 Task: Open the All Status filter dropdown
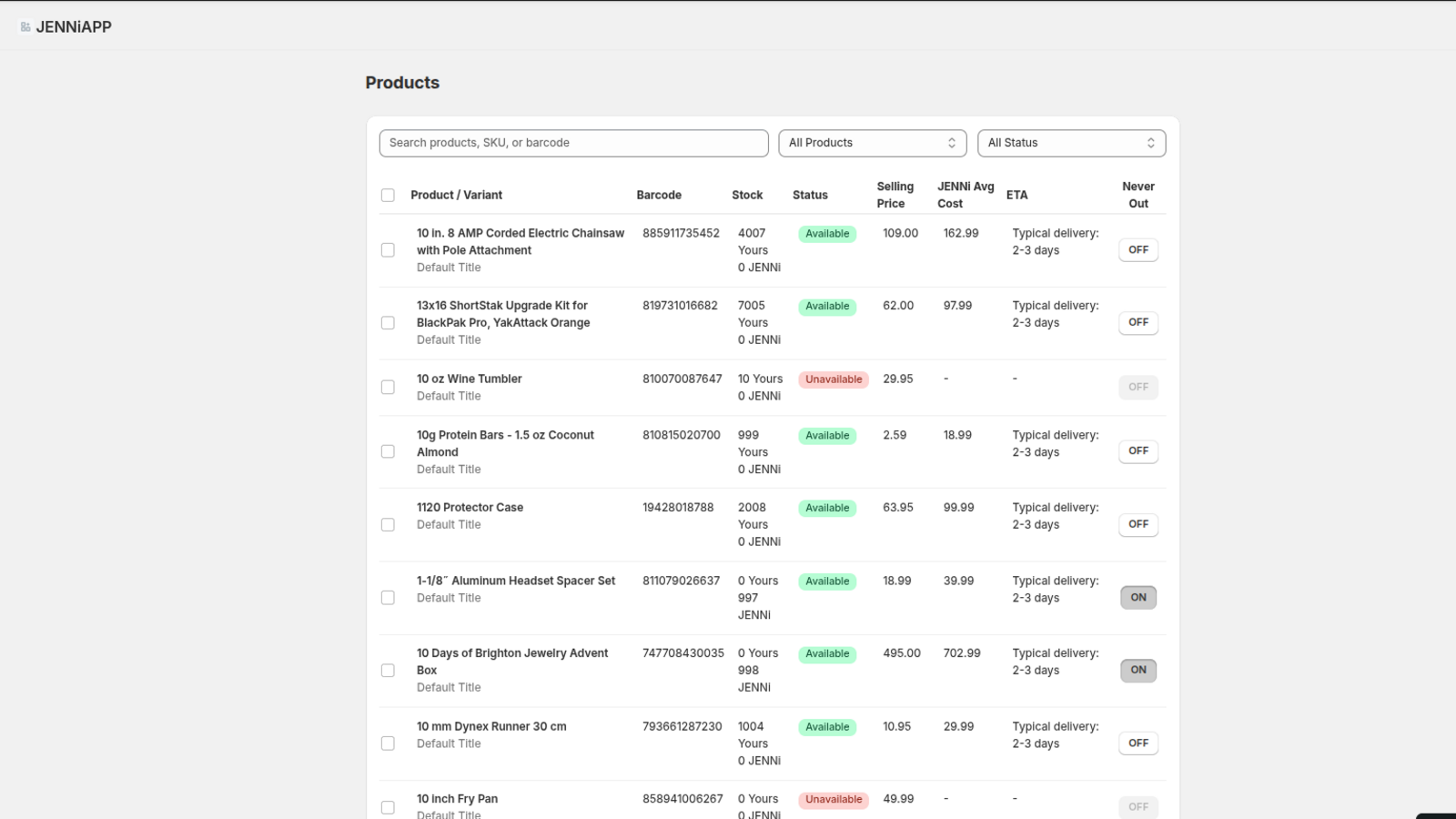(1070, 143)
